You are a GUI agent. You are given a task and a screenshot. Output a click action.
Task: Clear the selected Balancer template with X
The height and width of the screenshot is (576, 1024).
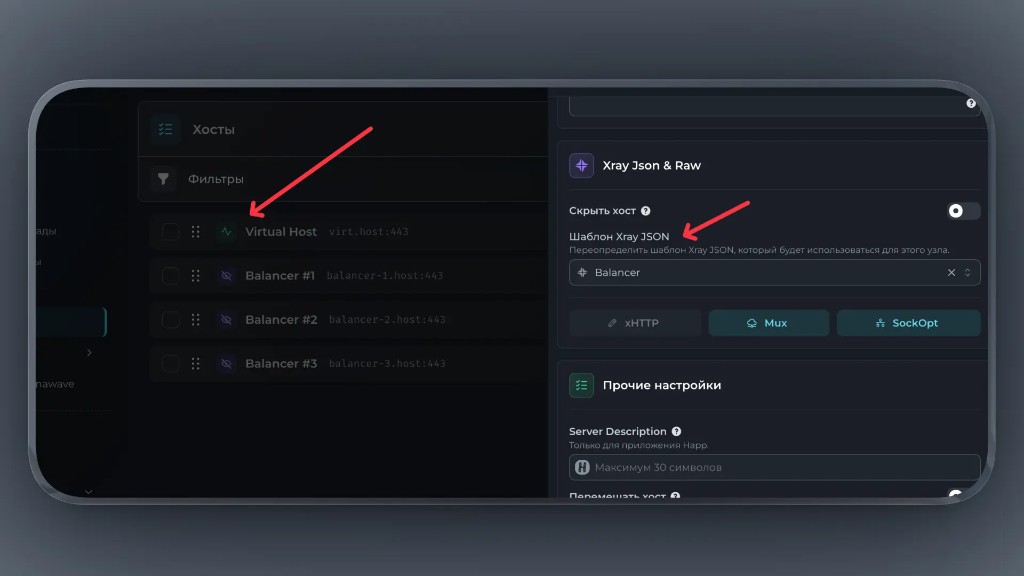click(951, 273)
